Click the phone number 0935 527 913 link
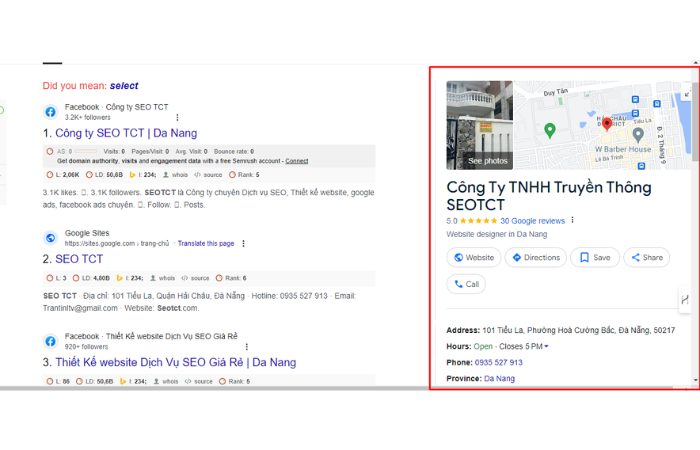The height and width of the screenshot is (450, 700). pos(499,362)
